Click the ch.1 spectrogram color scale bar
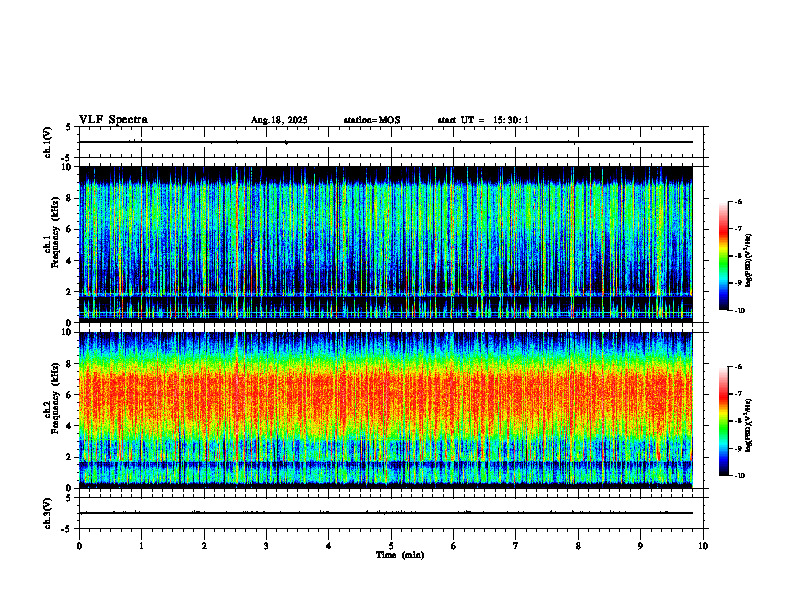 click(723, 256)
